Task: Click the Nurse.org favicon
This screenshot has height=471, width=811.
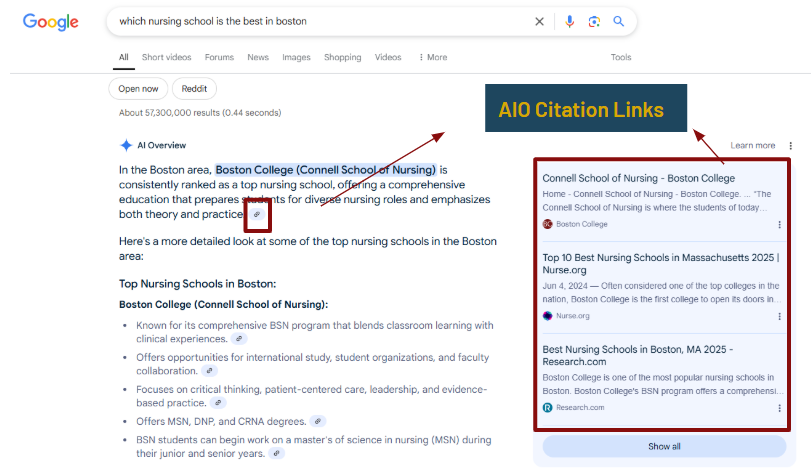Action: point(548,316)
